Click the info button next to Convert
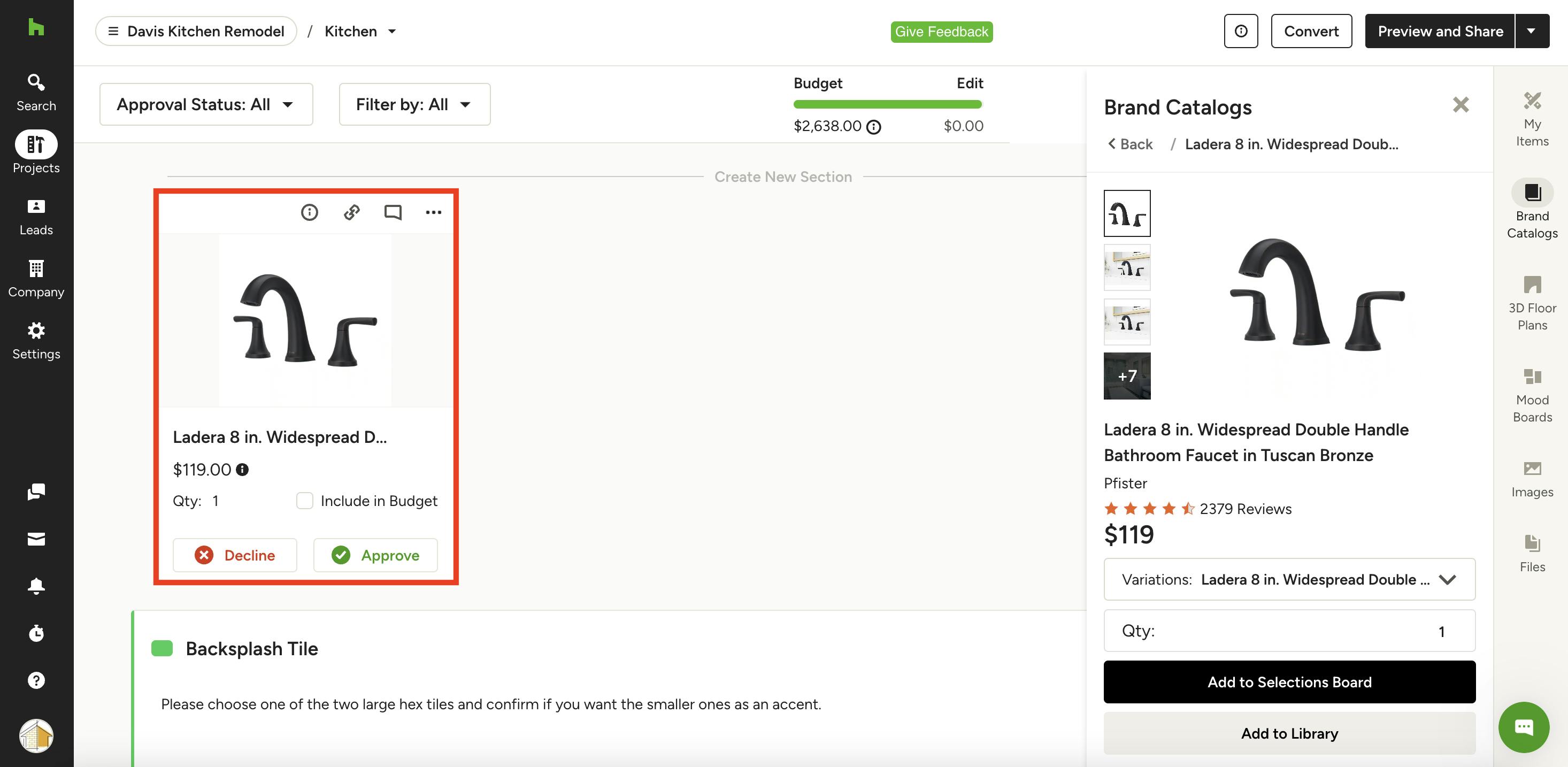The image size is (1568, 767). (x=1241, y=31)
